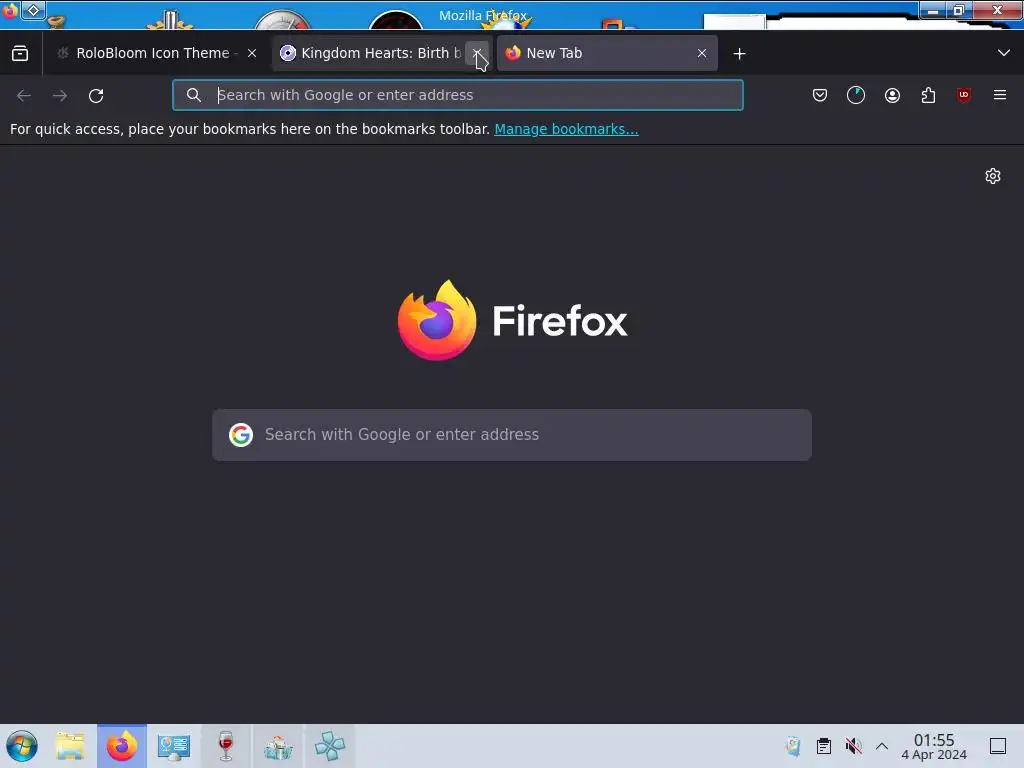The width and height of the screenshot is (1024, 768).
Task: Open uBlock Origin shield icon
Action: point(964,95)
